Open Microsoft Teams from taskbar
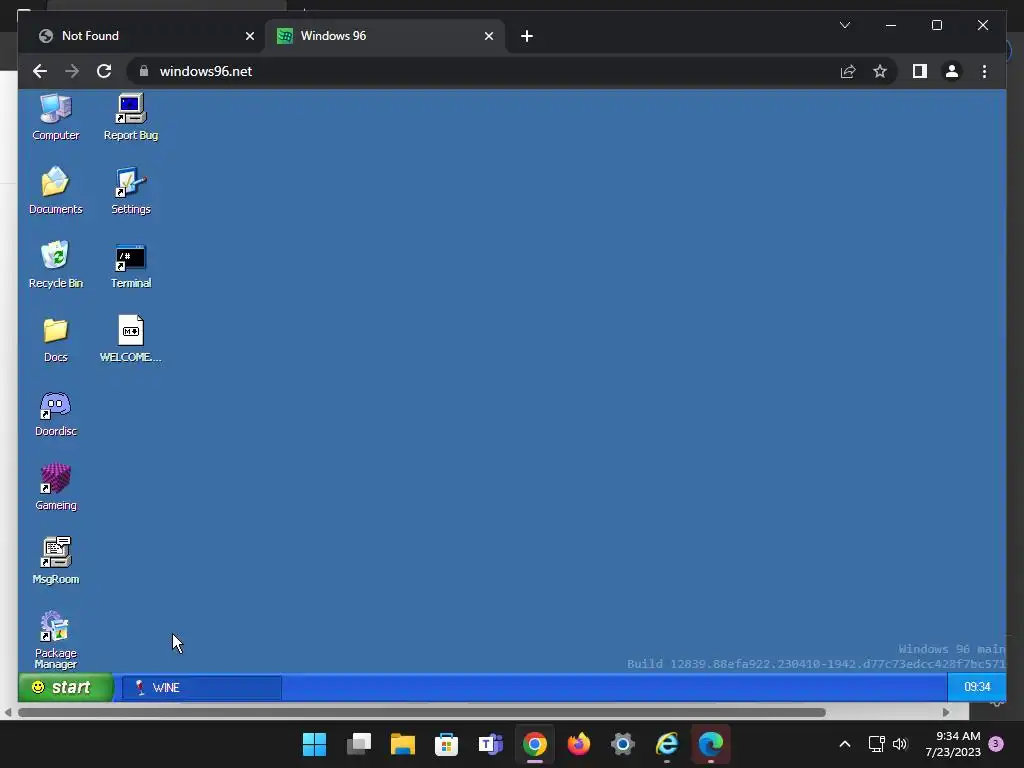Image resolution: width=1024 pixels, height=768 pixels. point(490,744)
